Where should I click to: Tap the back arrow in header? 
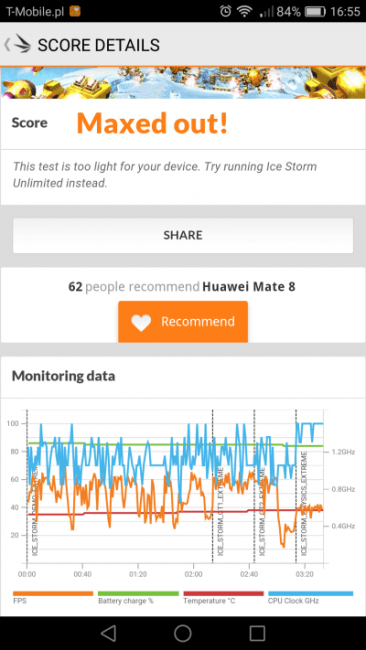[x=7, y=45]
